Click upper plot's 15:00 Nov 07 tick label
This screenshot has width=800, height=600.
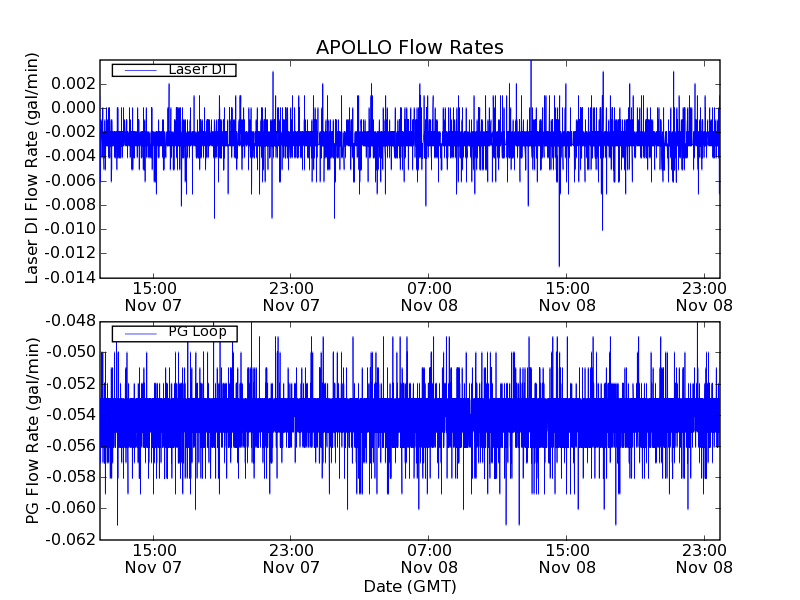[x=153, y=296]
